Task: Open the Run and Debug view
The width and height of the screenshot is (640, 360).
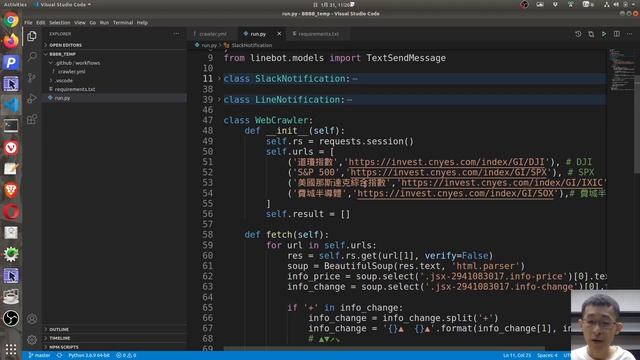Action: click(x=32, y=98)
